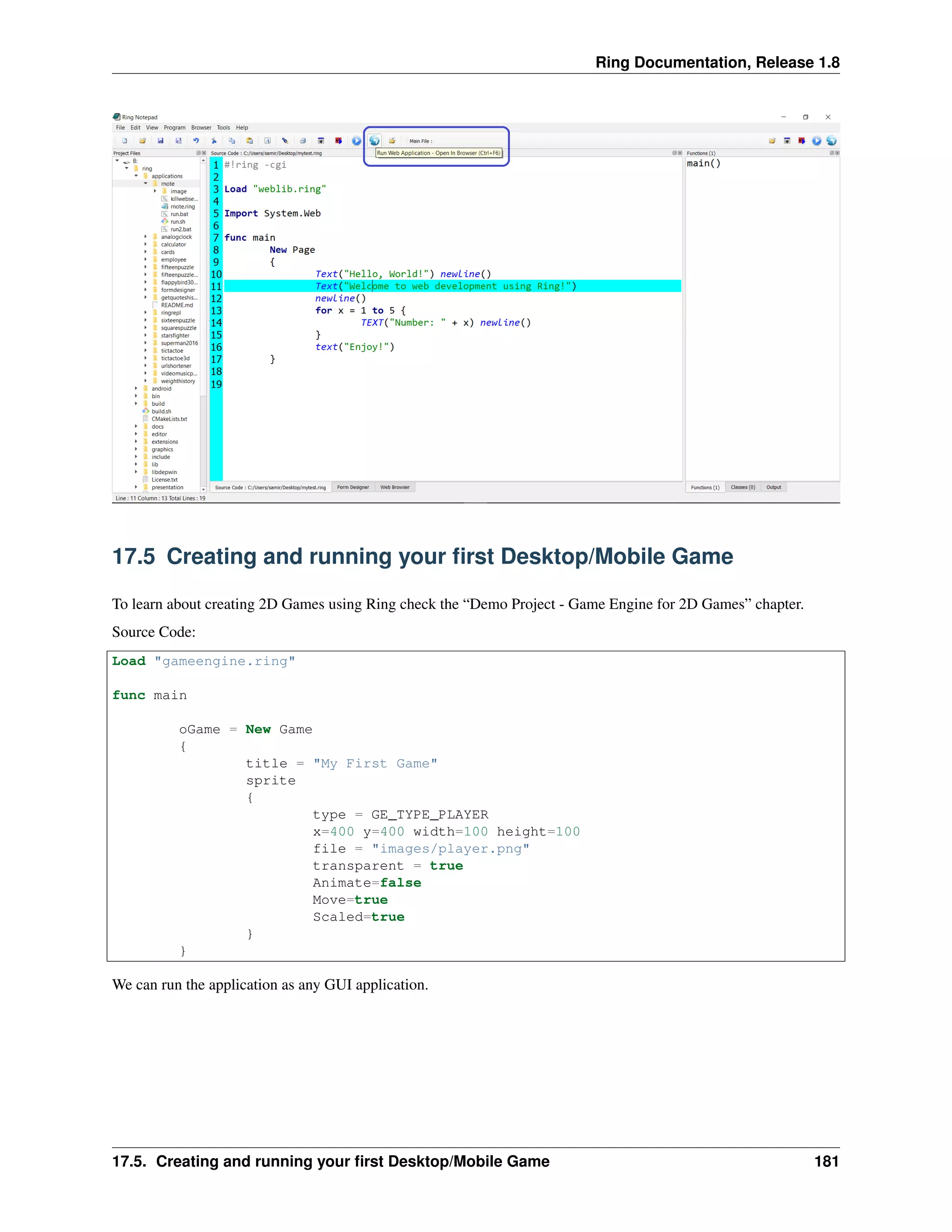This screenshot has width=952, height=1232.
Task: Click the Save file floppy icon
Action: 161,141
